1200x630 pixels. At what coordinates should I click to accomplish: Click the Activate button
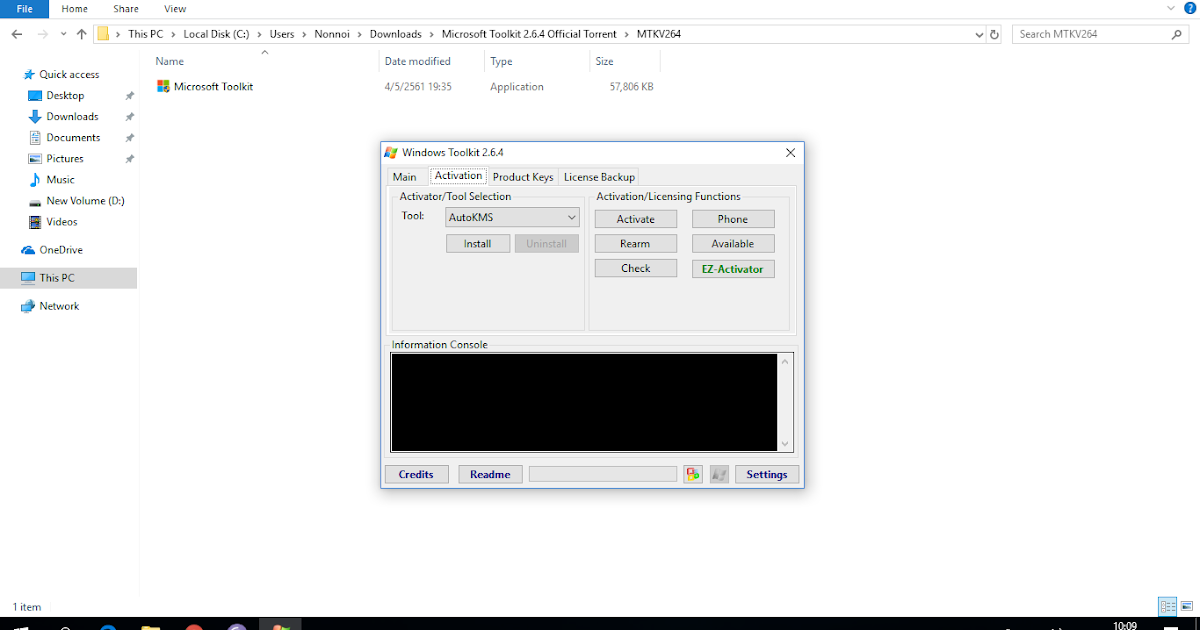[x=636, y=219]
